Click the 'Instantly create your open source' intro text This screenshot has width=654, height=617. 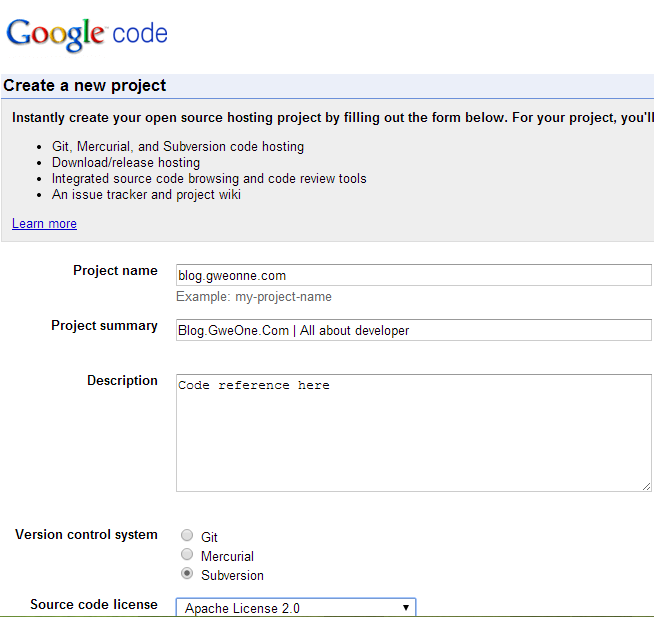(x=333, y=118)
